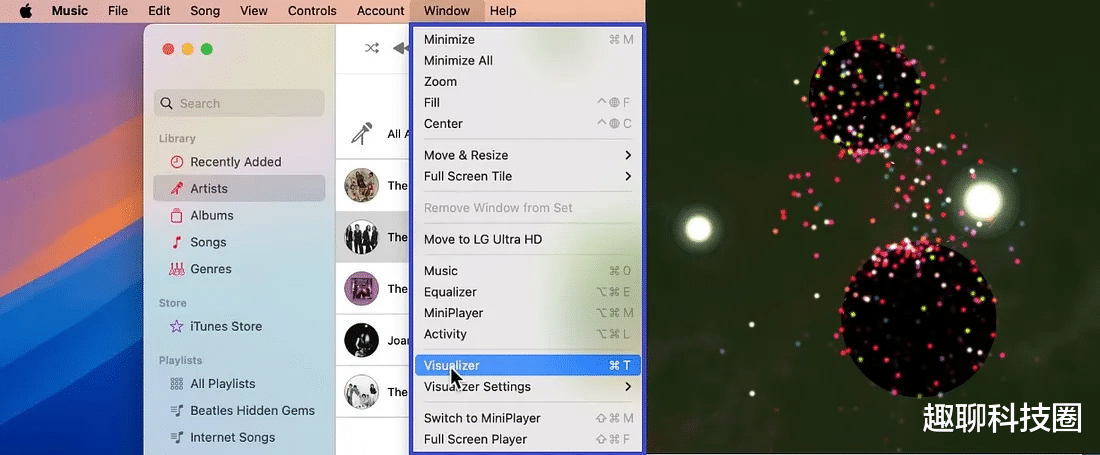Image resolution: width=1100 pixels, height=455 pixels.
Task: Click the Beatles Hidden Gems playlist icon
Action: coord(177,410)
